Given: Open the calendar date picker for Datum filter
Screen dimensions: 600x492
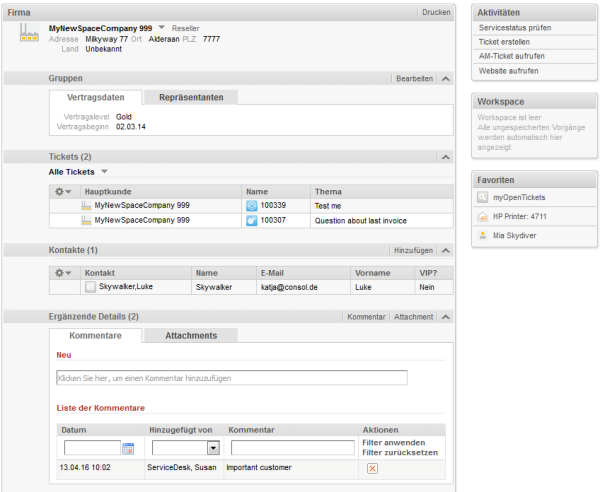Looking at the screenshot, I should point(128,448).
